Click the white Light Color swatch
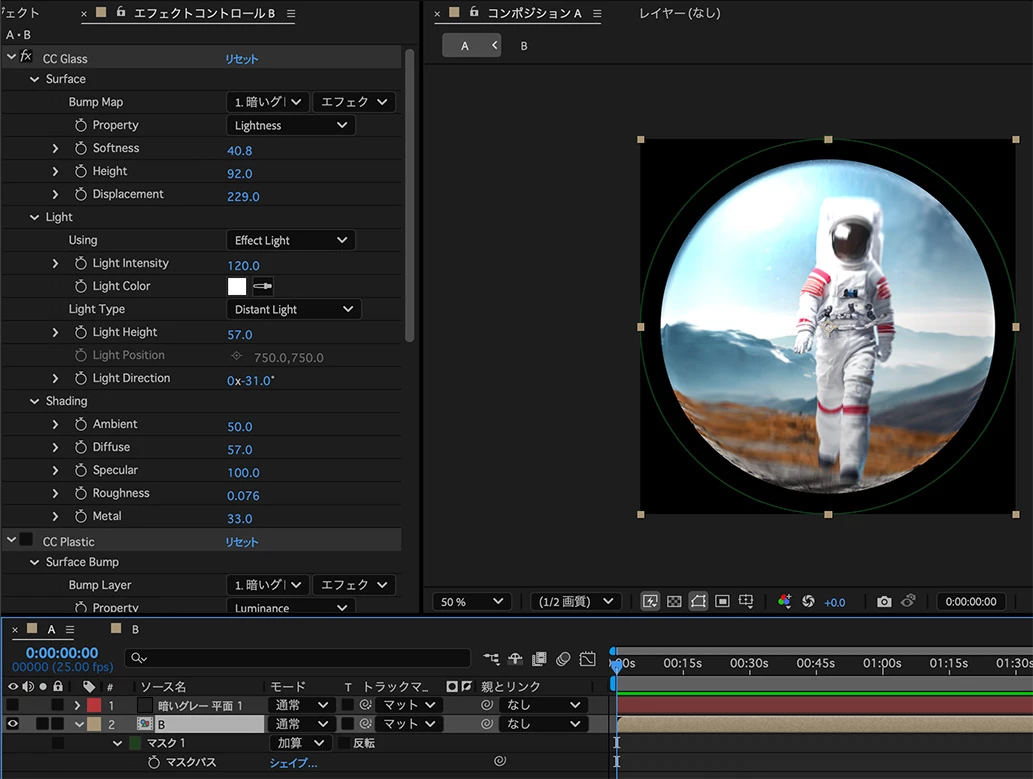1033x779 pixels. [x=237, y=287]
